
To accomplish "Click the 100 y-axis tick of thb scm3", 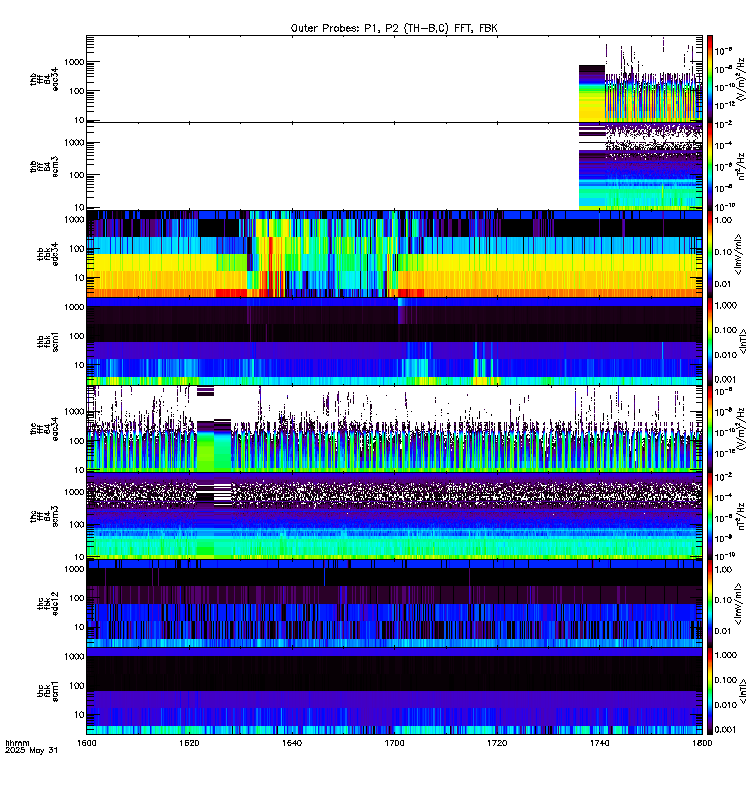I will tap(77, 175).
